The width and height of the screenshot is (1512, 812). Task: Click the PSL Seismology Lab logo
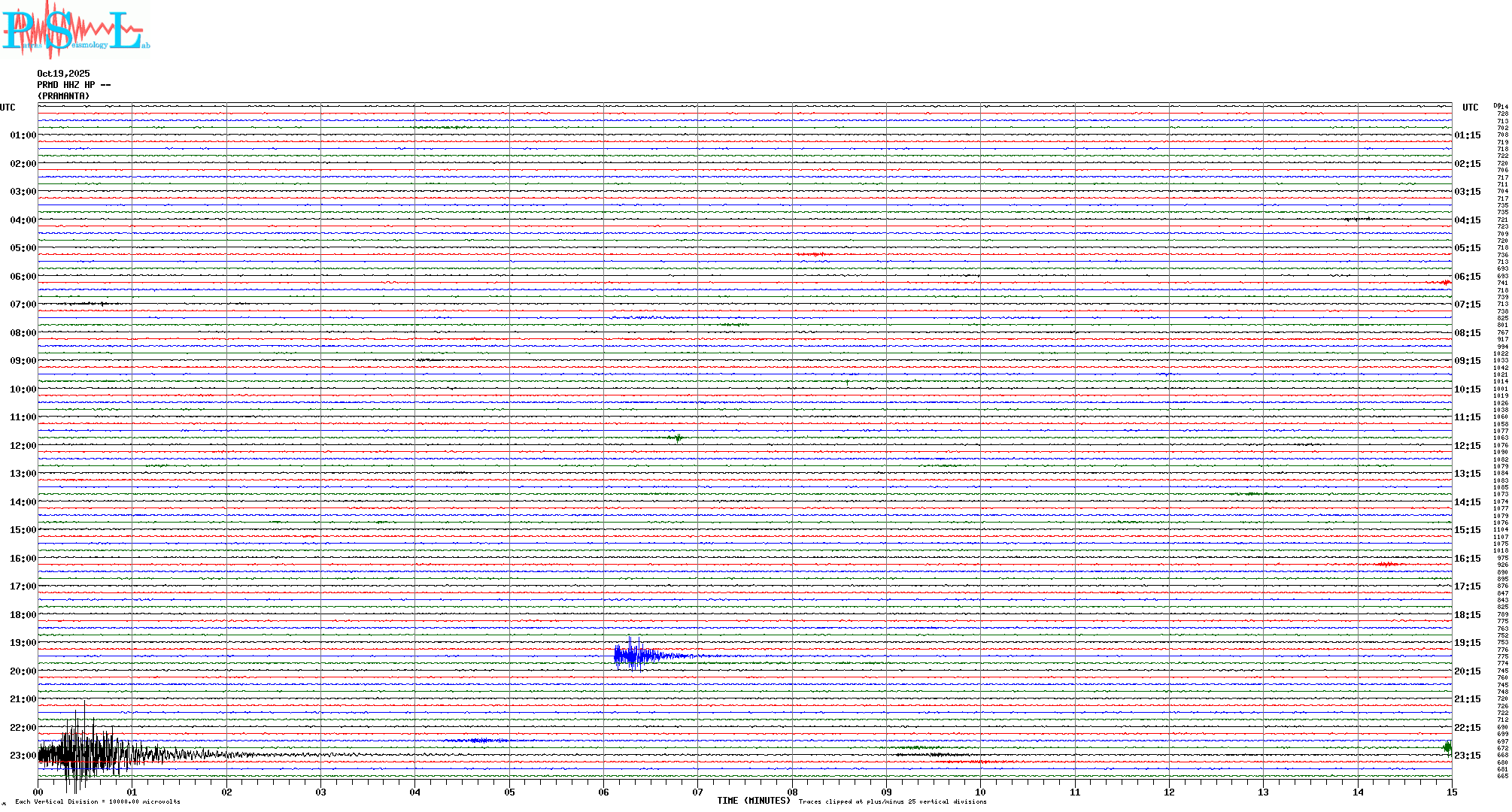click(75, 30)
